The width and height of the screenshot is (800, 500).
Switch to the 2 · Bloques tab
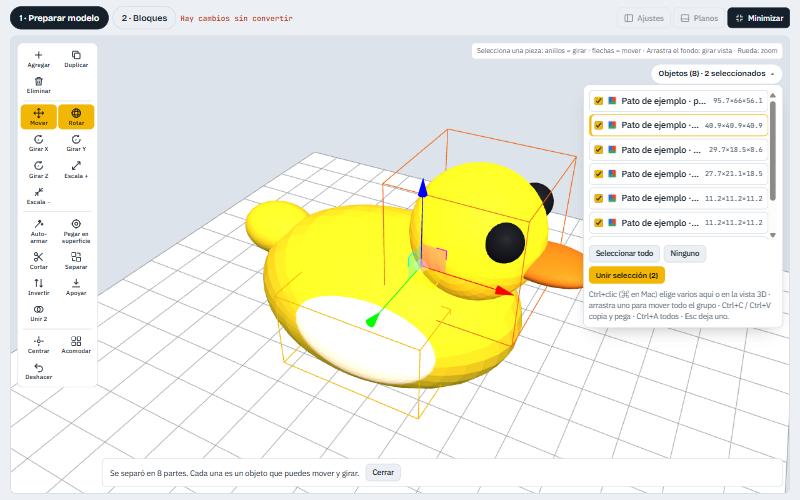pyautogui.click(x=144, y=18)
